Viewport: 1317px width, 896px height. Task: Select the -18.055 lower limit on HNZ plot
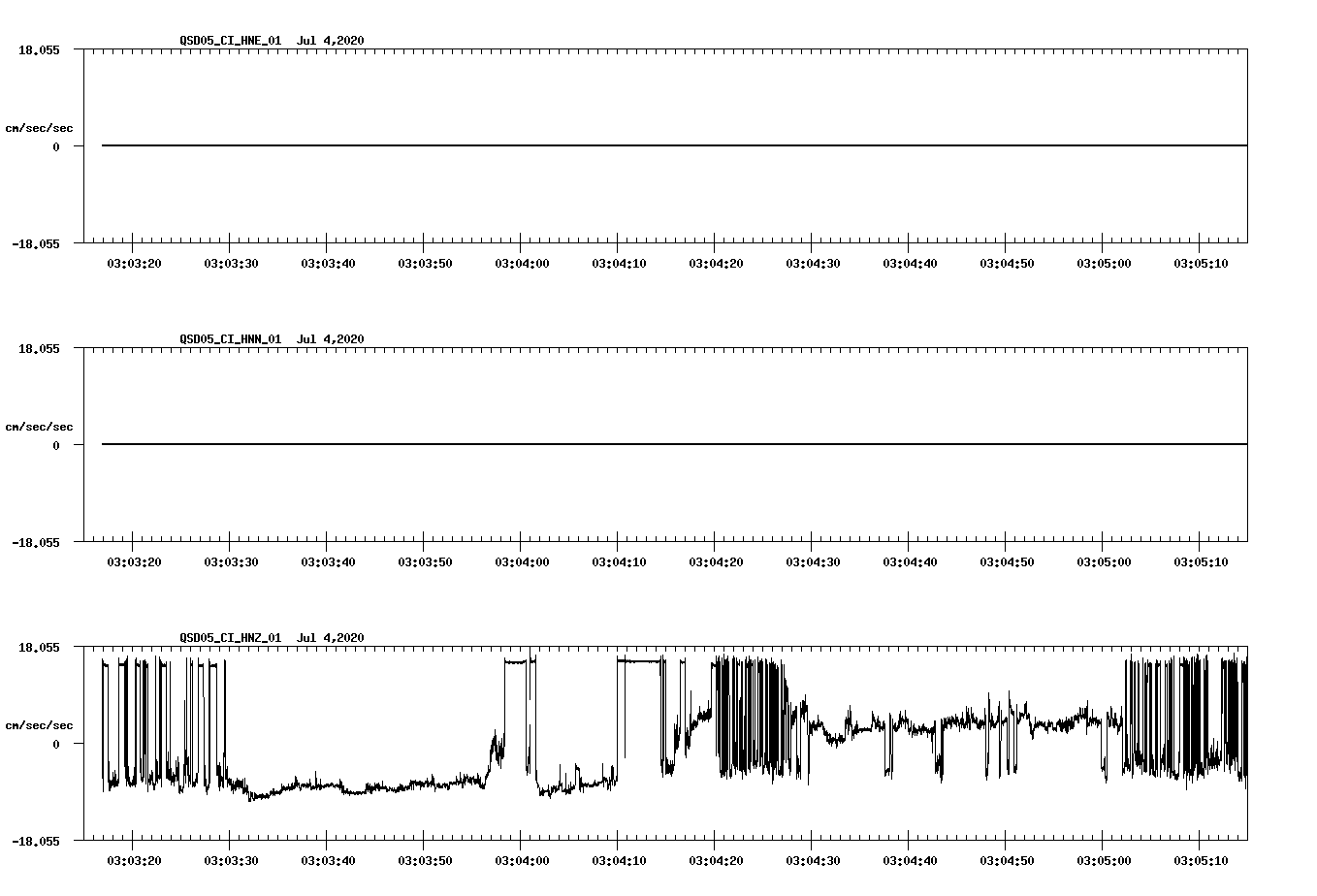(36, 841)
